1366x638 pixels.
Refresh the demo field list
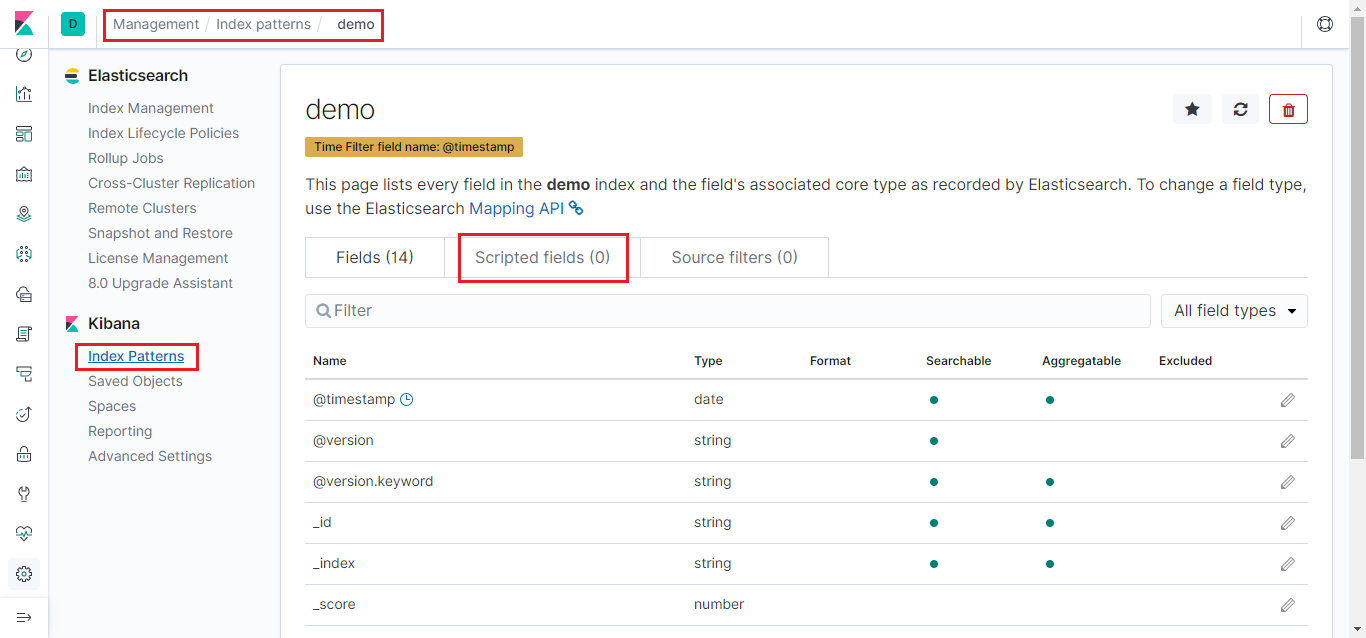(1240, 110)
